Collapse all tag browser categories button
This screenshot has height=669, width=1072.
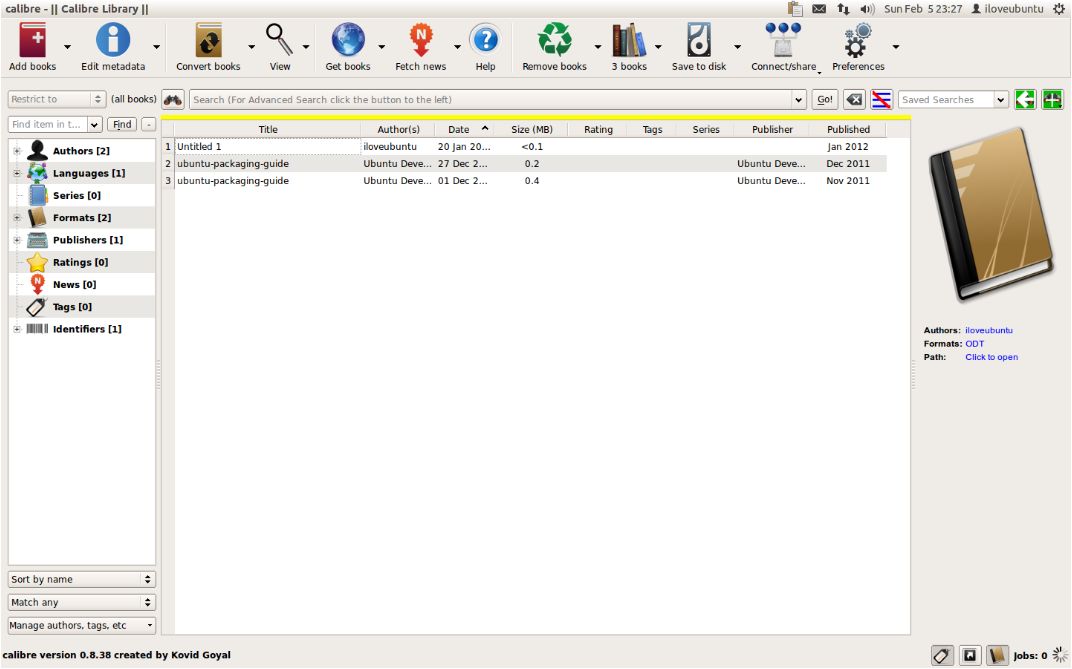point(148,124)
